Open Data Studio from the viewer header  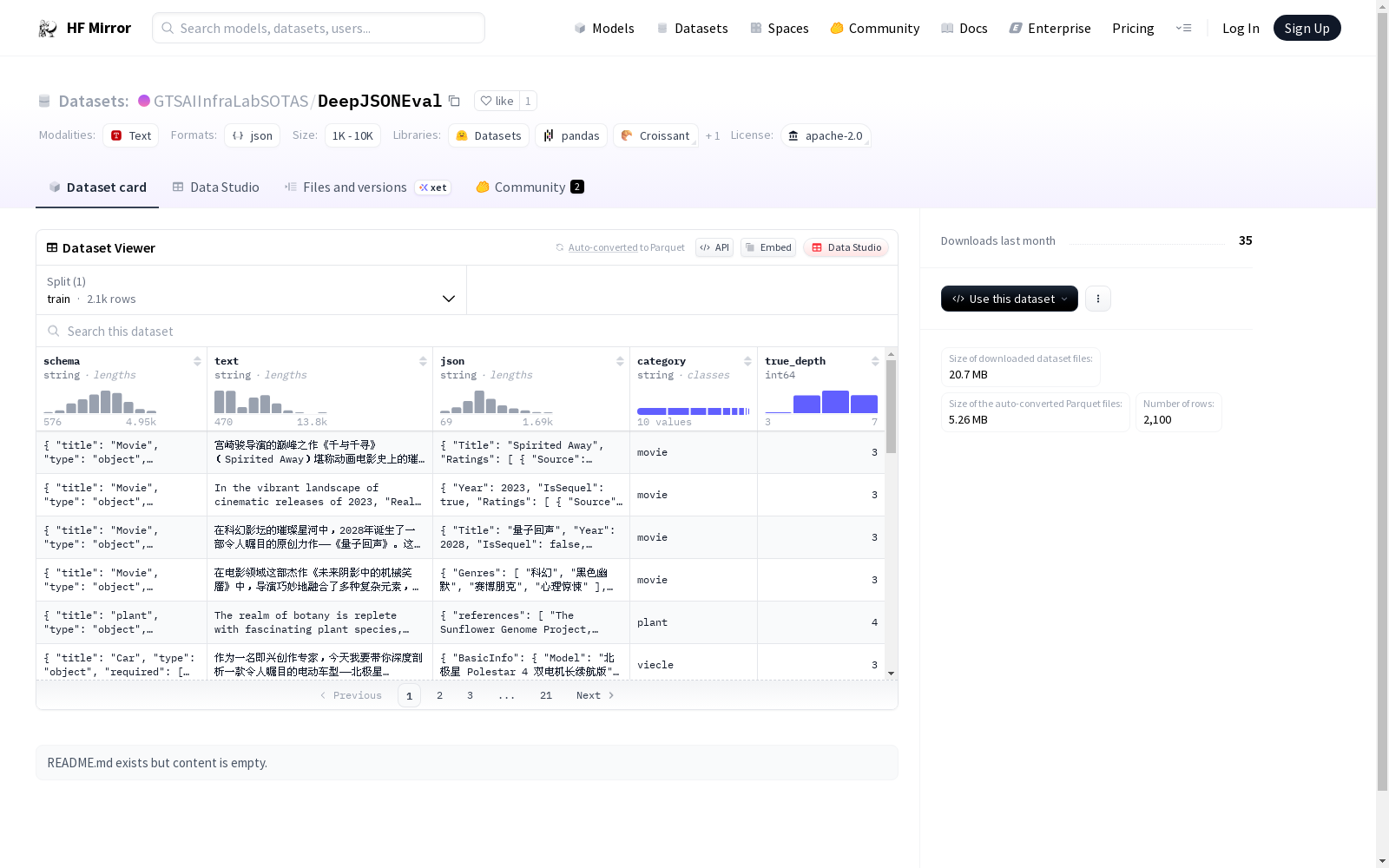846,247
